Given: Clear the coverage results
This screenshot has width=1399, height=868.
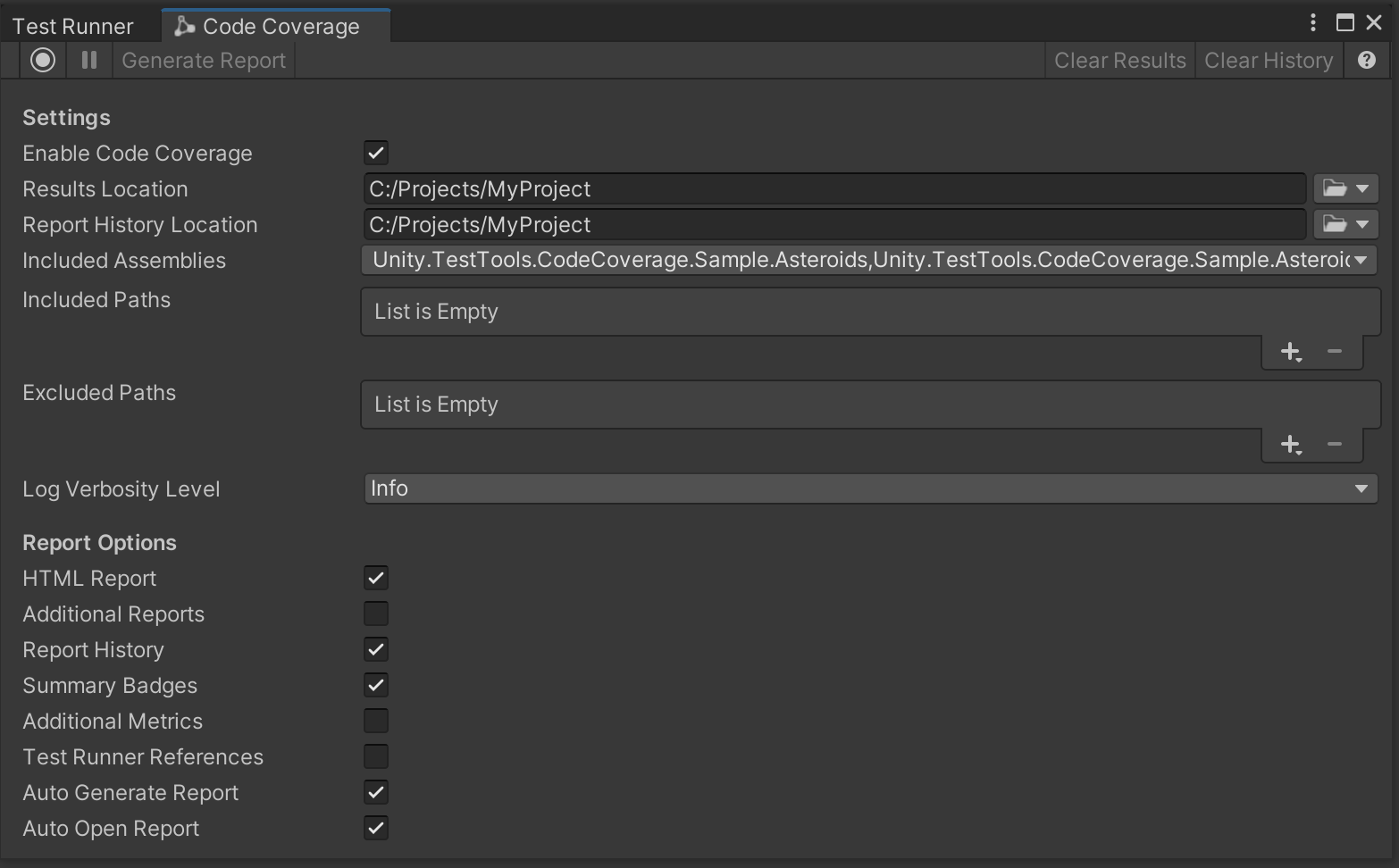Looking at the screenshot, I should coord(1119,60).
